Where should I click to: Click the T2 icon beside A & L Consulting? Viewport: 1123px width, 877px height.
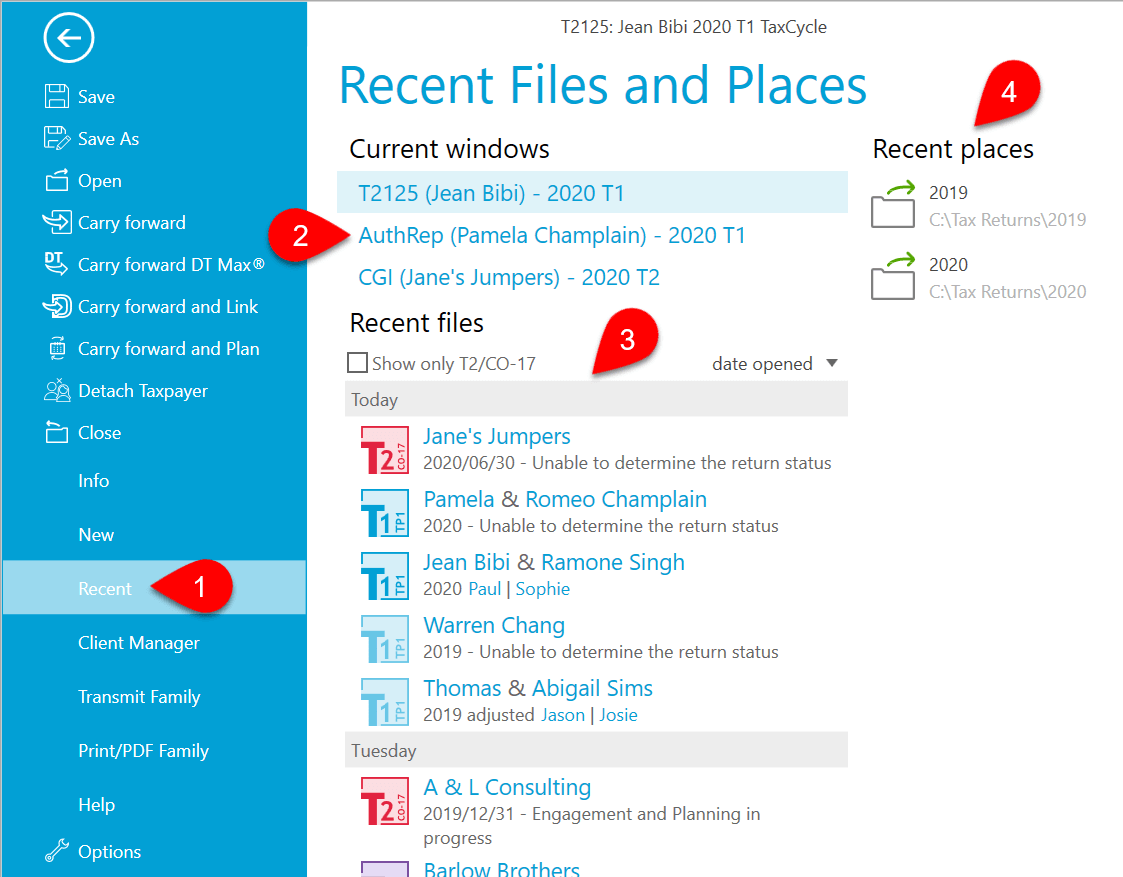(385, 801)
